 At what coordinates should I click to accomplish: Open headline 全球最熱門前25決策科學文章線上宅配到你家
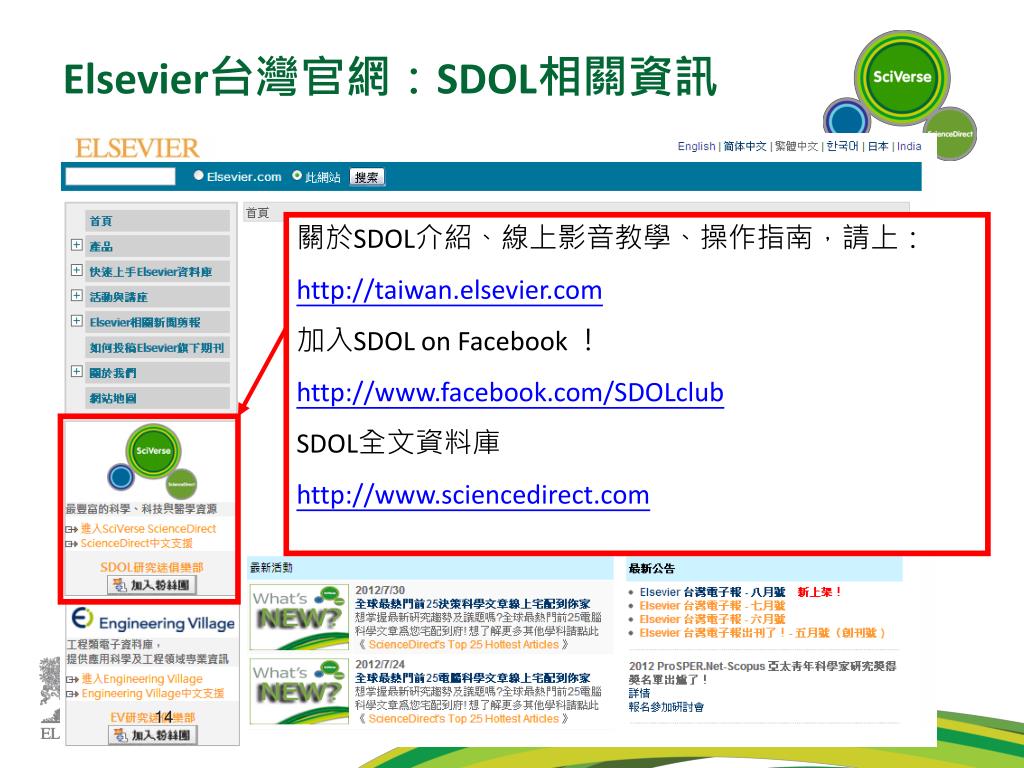473,604
